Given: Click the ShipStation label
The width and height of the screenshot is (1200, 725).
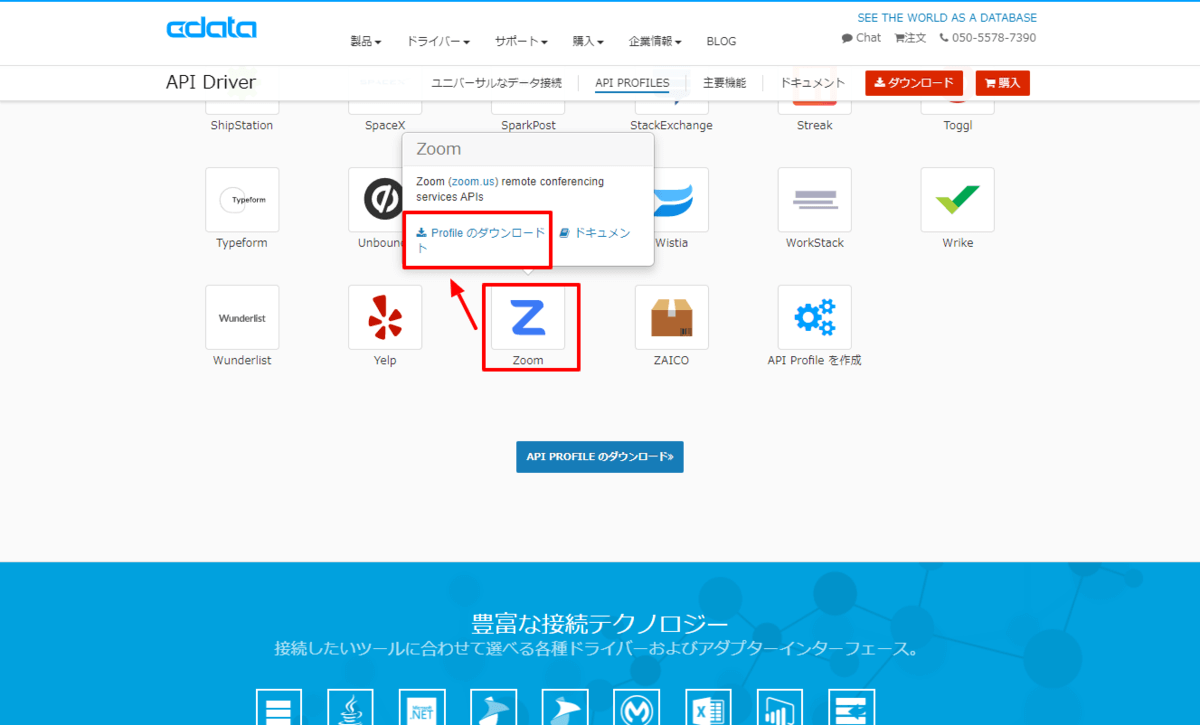Looking at the screenshot, I should click(x=242, y=126).
